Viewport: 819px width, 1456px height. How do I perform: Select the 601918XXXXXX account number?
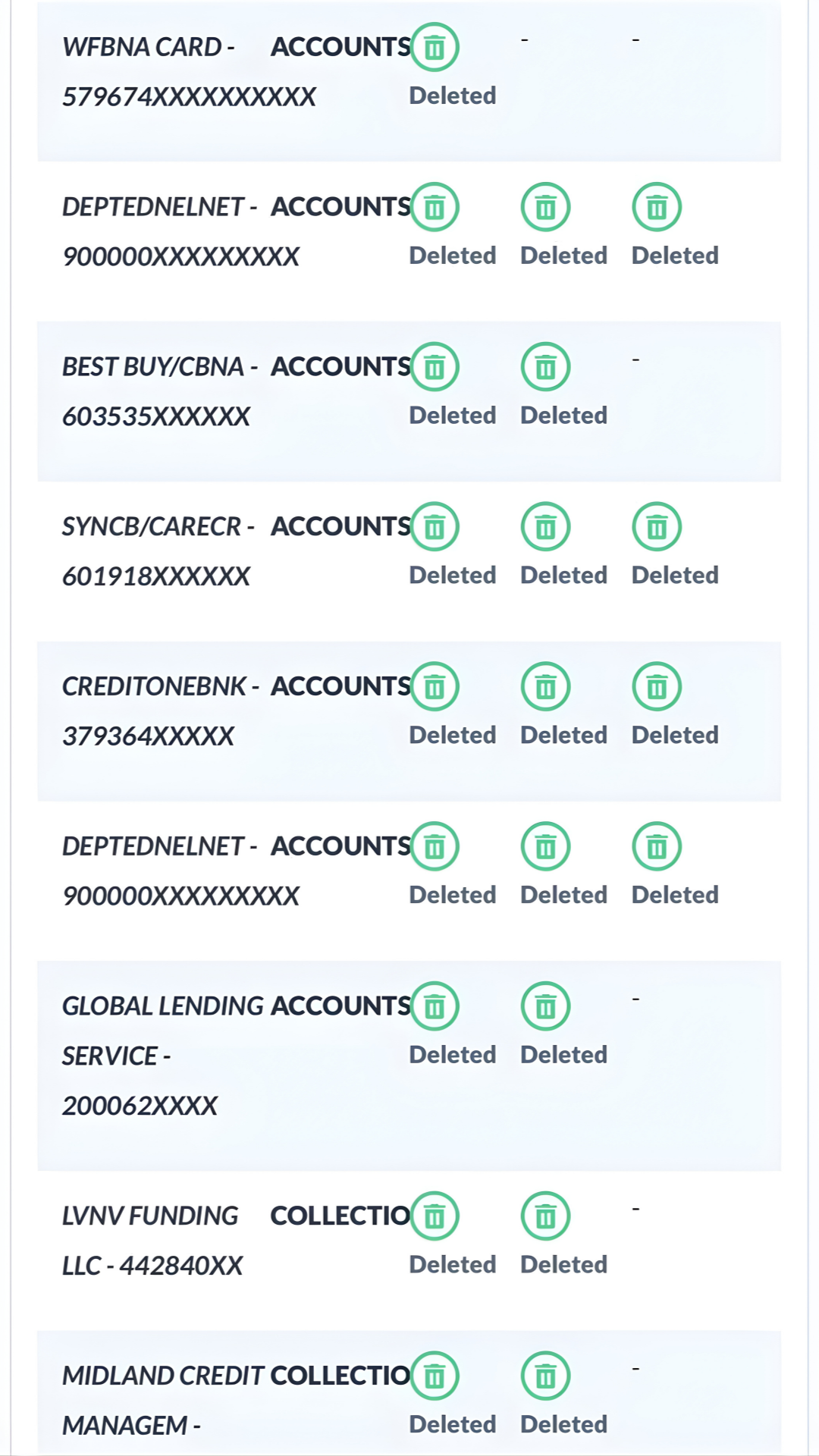(x=156, y=576)
